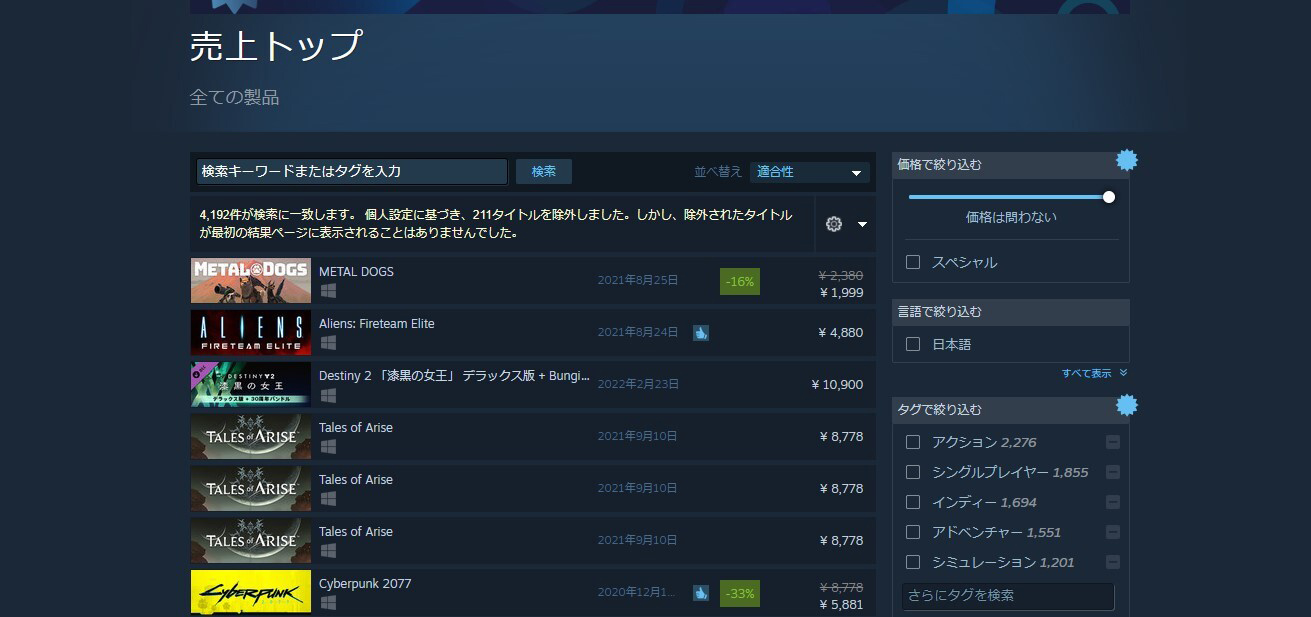This screenshot has height=617, width=1311.
Task: Enable the スペシャル checkbox
Action: [913, 262]
